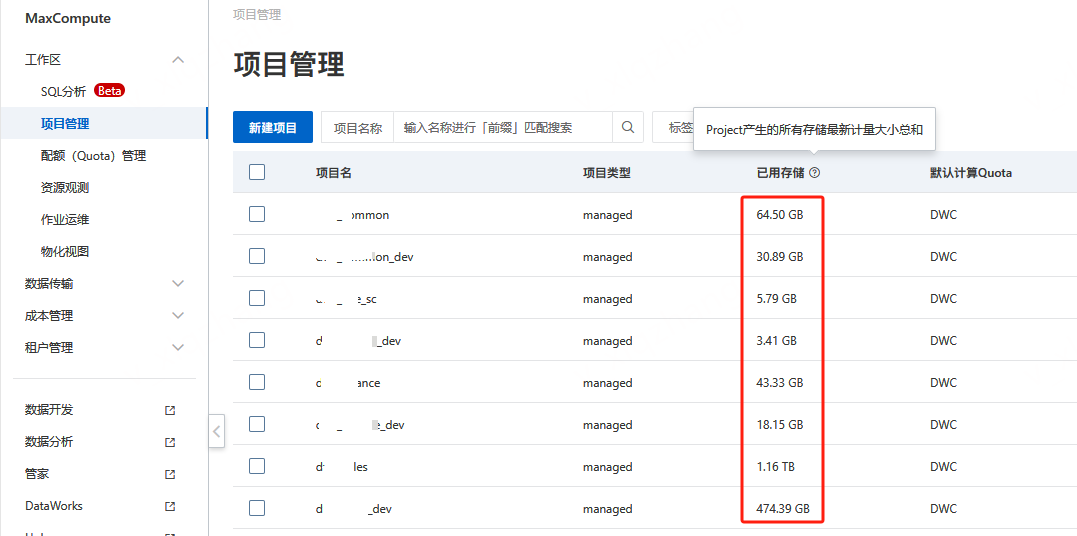Check the row with 1.16 TB storage

click(x=257, y=467)
